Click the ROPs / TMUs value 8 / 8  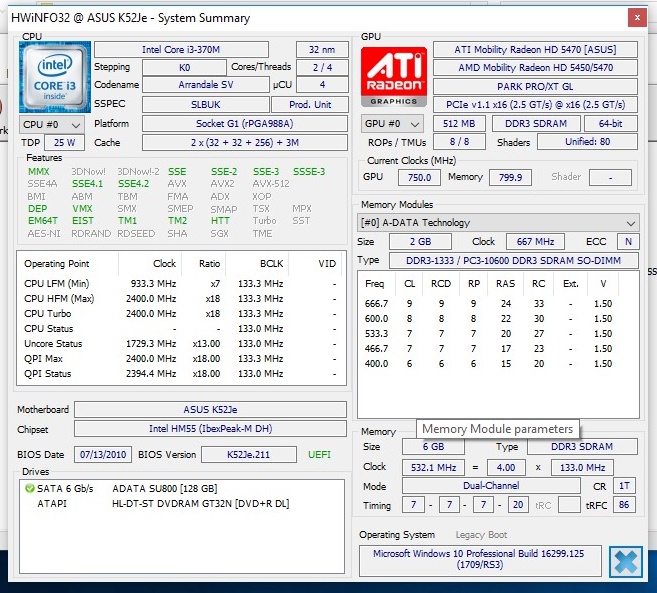pos(459,142)
